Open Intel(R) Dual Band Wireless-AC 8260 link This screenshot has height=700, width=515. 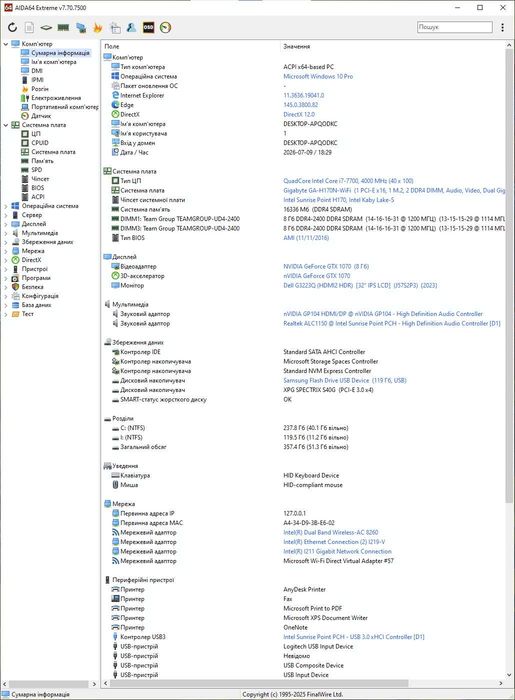click(x=330, y=532)
